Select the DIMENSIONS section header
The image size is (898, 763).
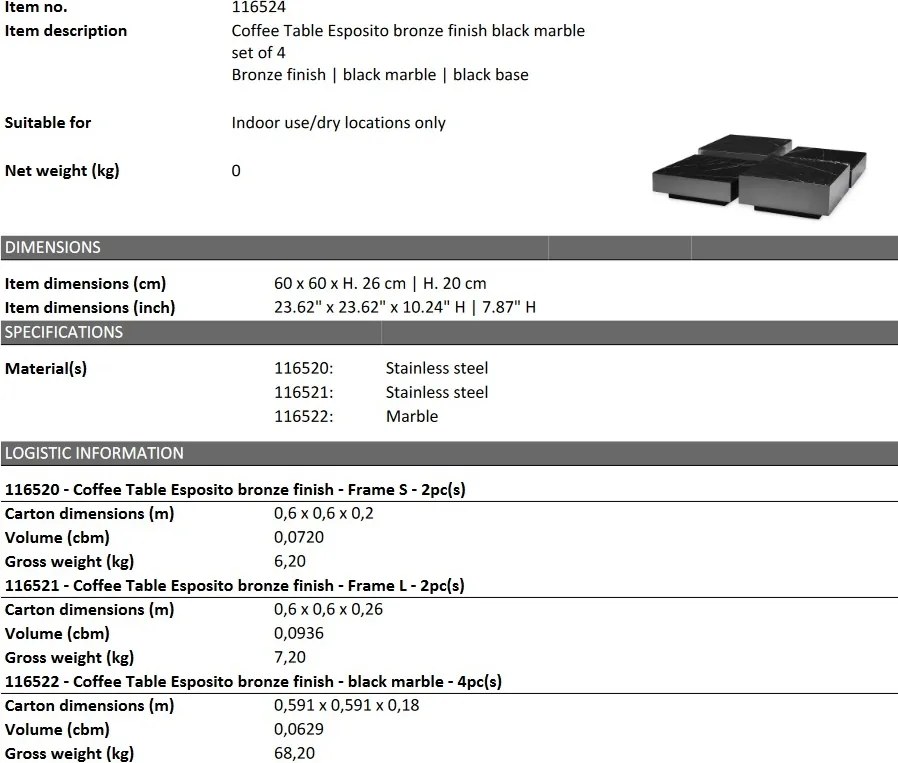tap(53, 247)
